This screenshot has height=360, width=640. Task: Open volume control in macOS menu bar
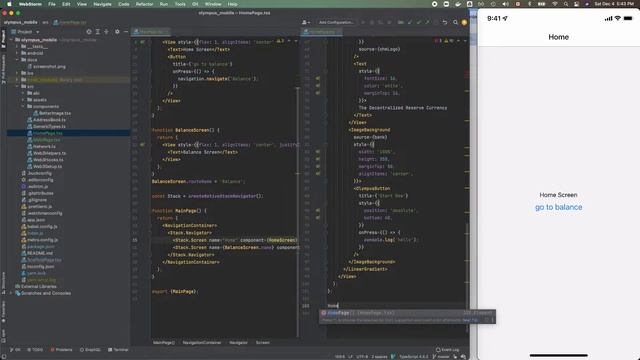pos(506,4)
